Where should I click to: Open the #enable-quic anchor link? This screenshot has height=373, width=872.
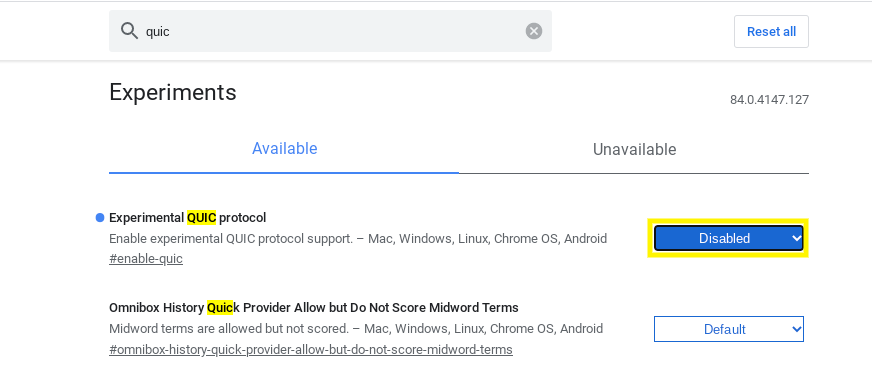[146, 259]
